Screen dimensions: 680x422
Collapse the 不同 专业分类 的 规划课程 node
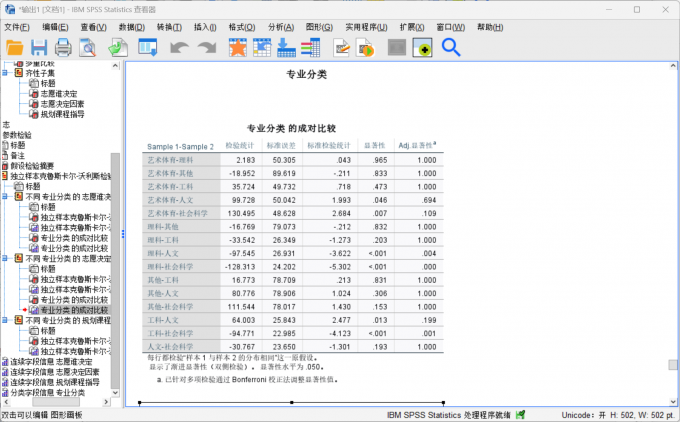point(7,321)
